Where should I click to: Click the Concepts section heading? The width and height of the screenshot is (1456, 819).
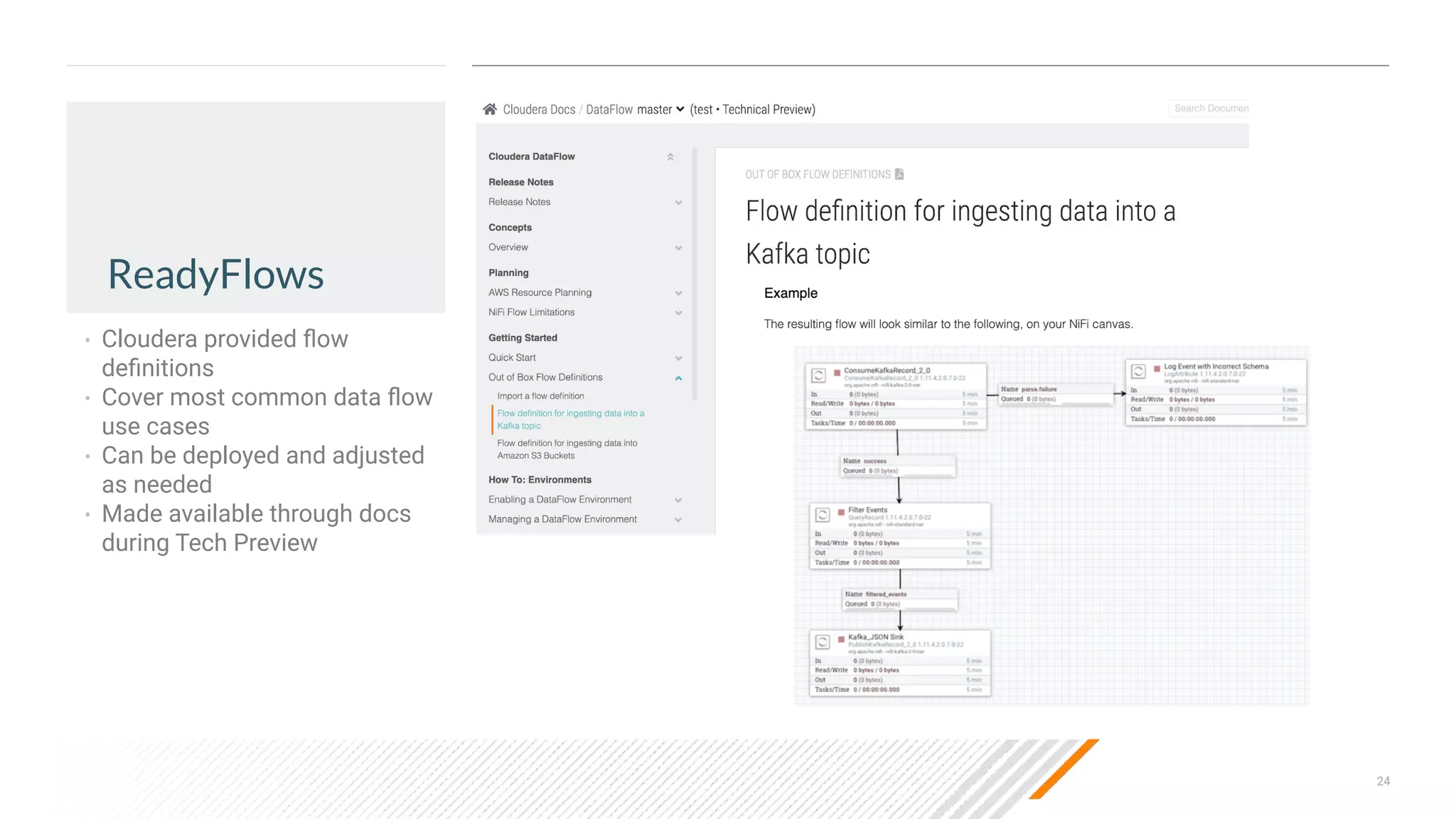(x=510, y=227)
